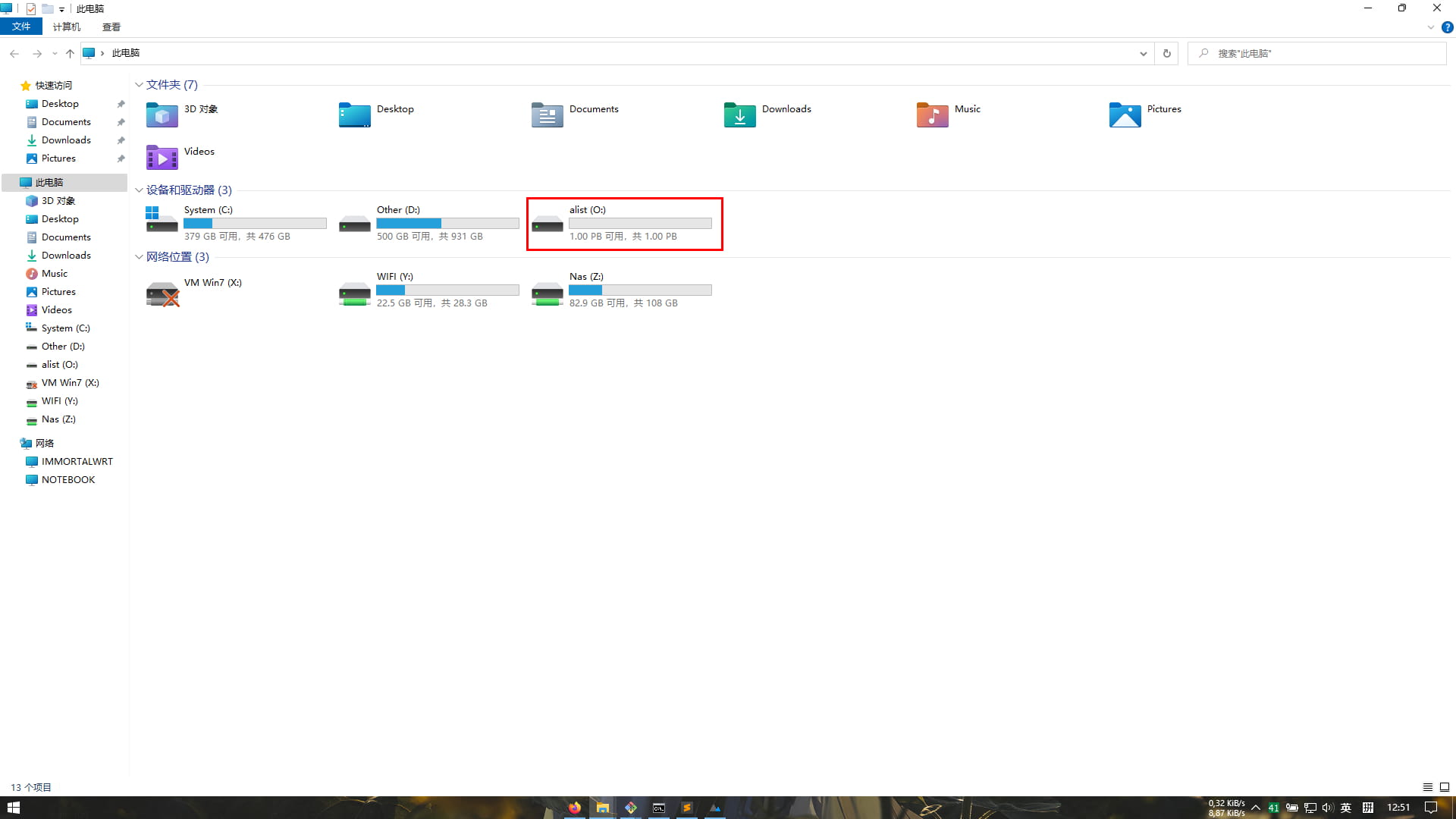Click the up-directory arrow button
The image size is (1456, 819).
click(70, 53)
